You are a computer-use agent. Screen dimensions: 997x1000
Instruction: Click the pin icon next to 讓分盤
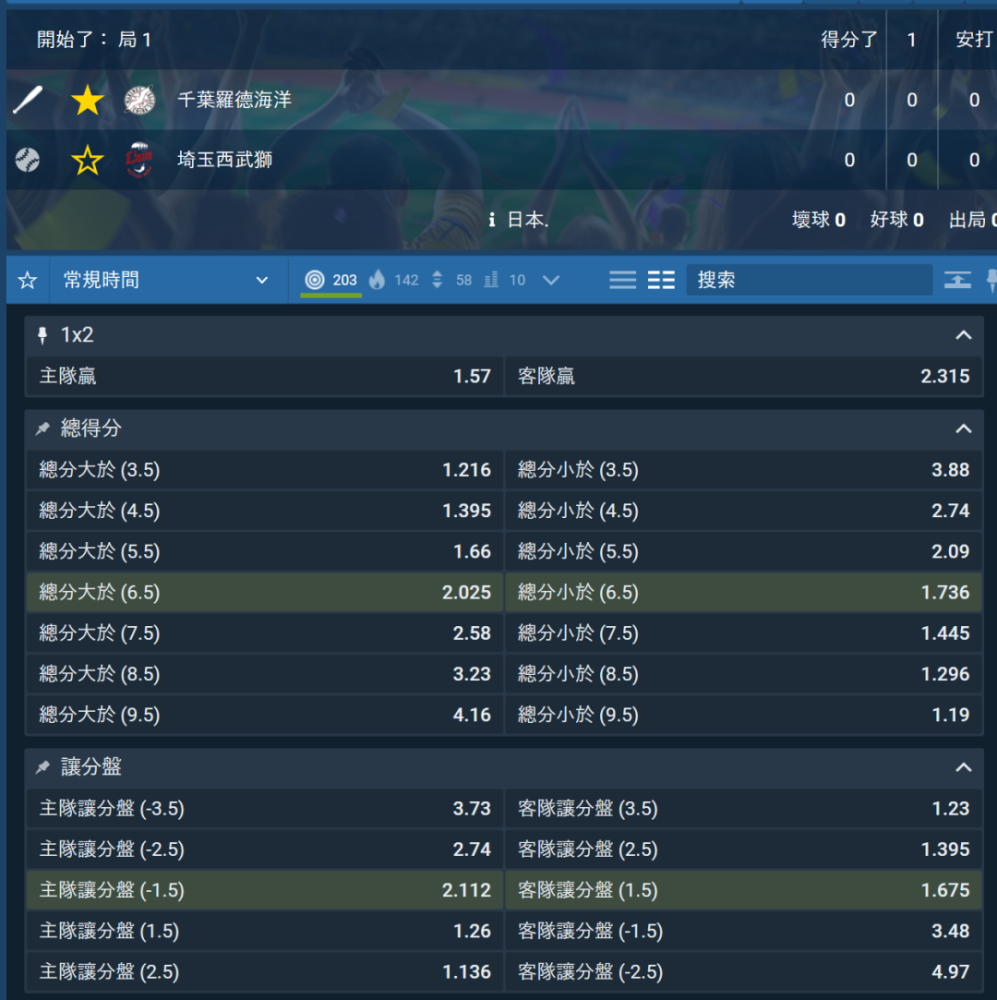(x=43, y=768)
